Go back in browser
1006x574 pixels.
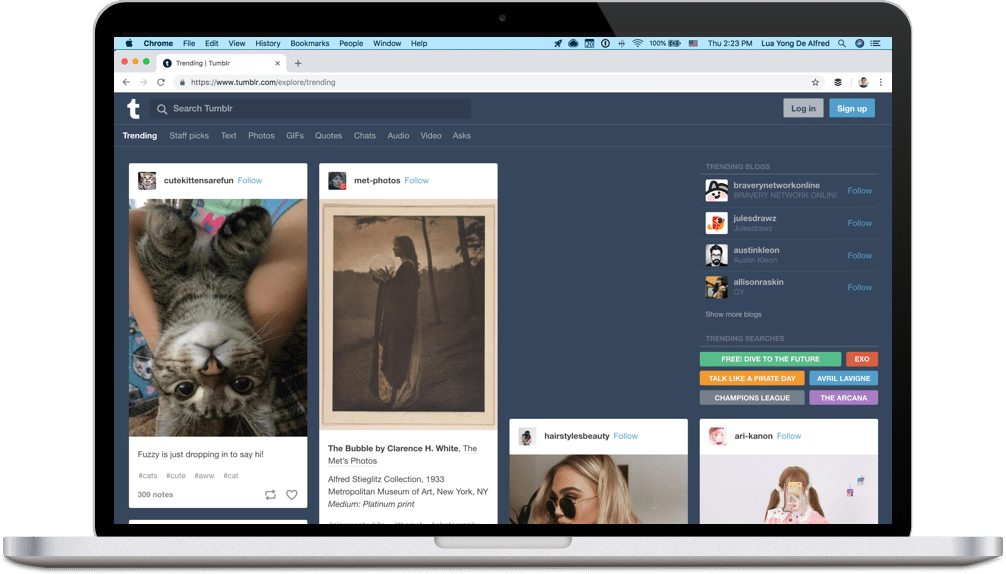126,82
